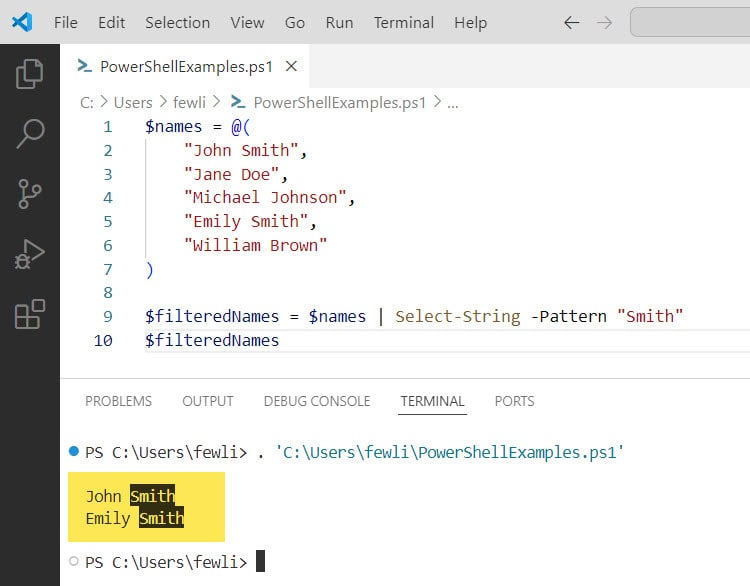Click the blue command-success decoration dot

pyautogui.click(x=74, y=451)
